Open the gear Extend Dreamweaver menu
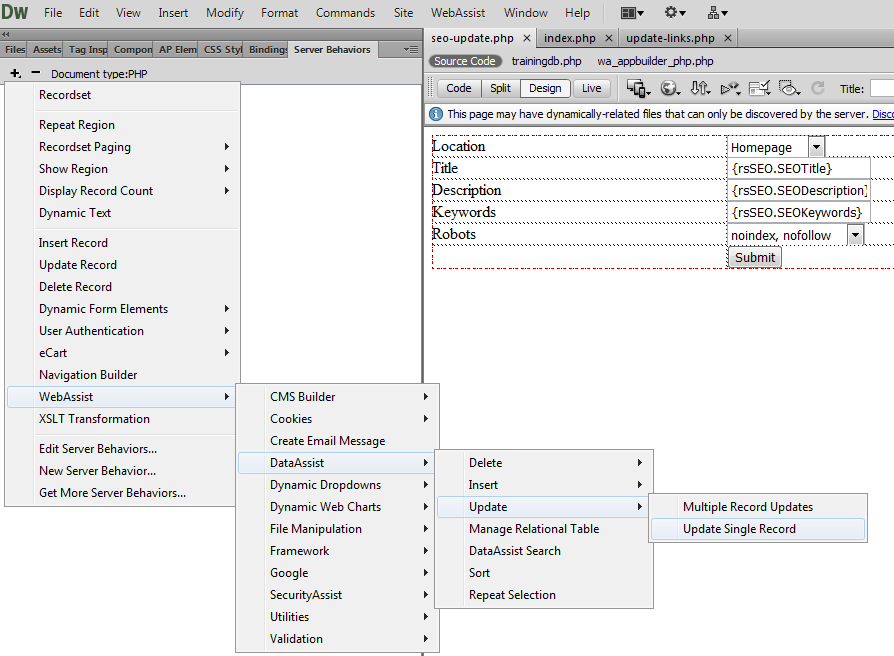This screenshot has height=656, width=894. click(x=675, y=13)
